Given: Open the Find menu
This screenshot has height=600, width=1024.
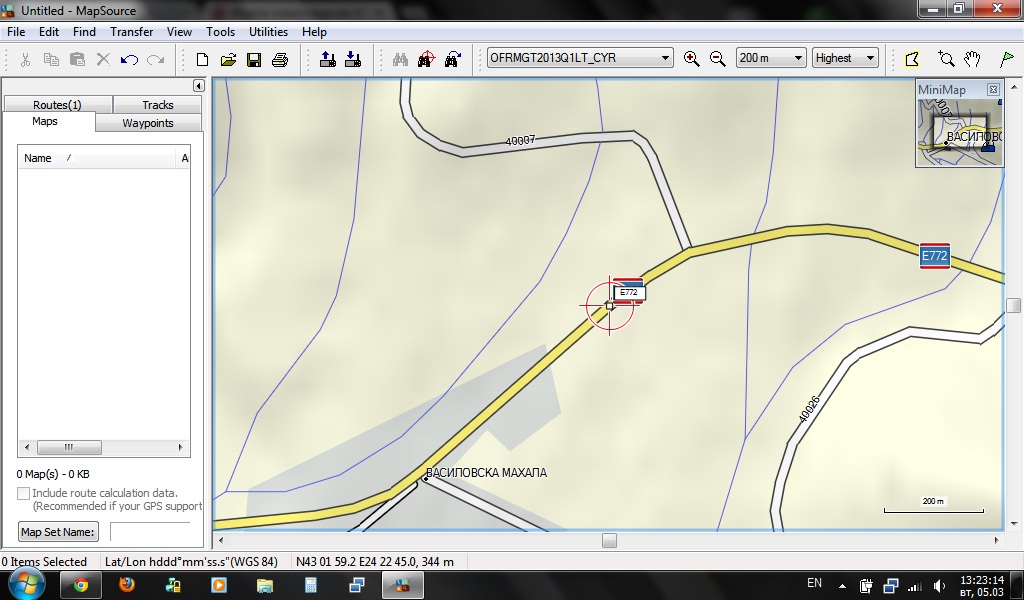Looking at the screenshot, I should pos(84,31).
